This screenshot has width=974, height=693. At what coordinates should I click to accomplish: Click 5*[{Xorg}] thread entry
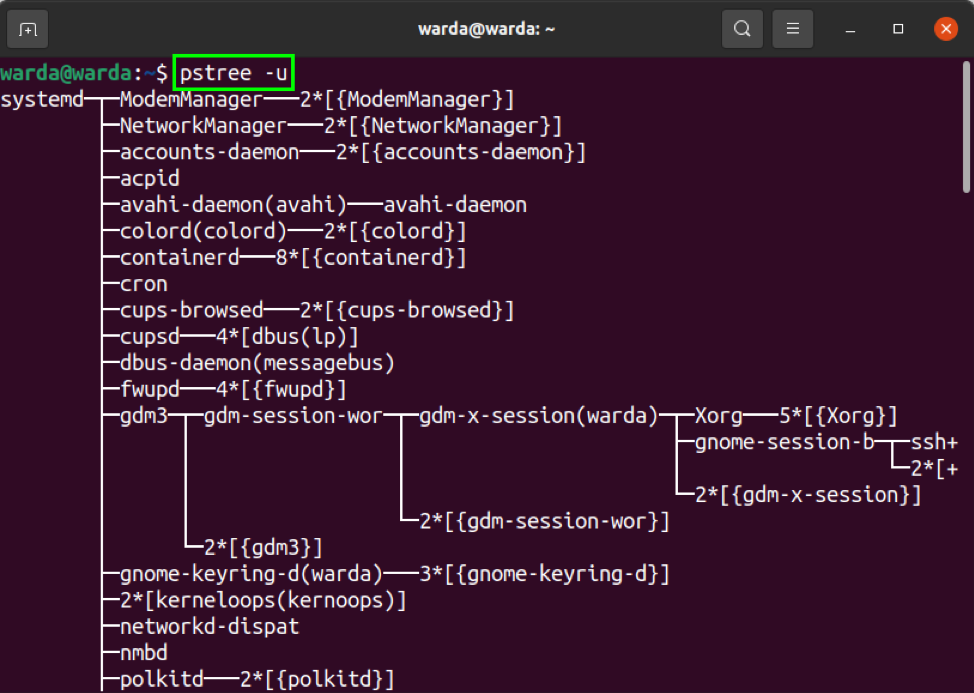point(838,415)
